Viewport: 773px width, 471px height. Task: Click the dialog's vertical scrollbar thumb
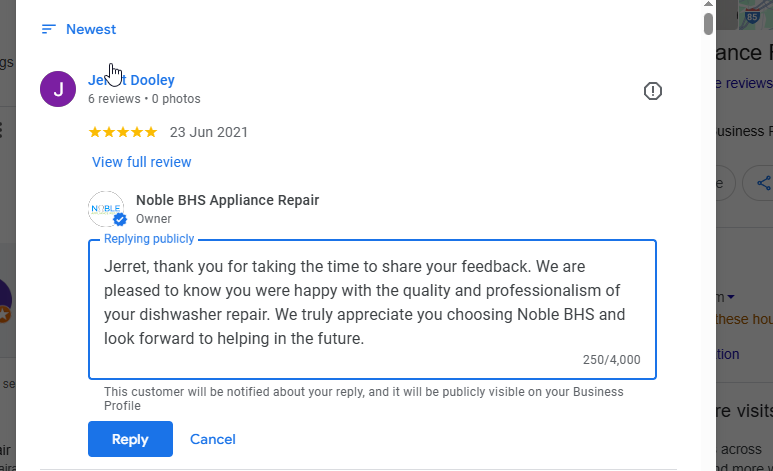coord(708,22)
